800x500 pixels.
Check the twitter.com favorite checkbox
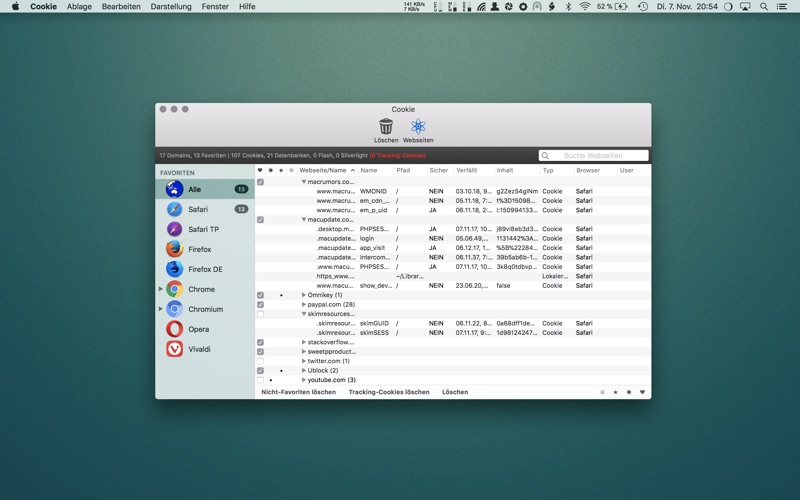[260, 361]
